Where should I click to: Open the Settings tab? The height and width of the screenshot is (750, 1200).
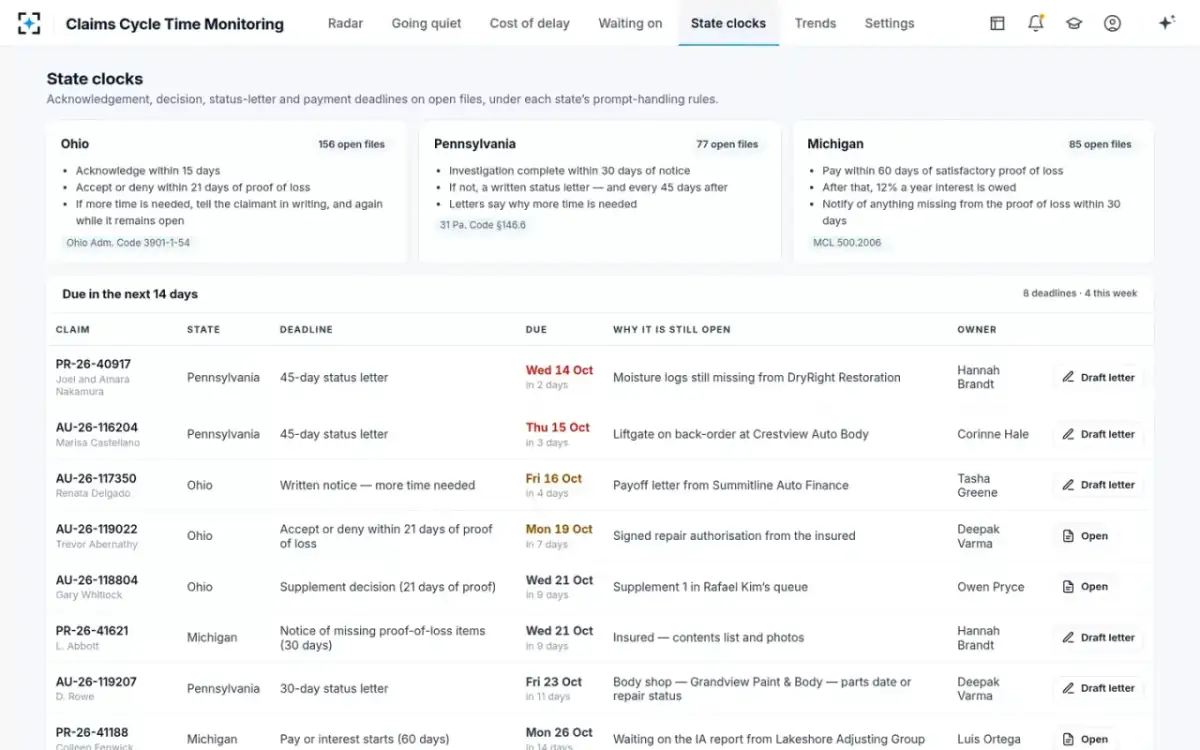pos(889,23)
